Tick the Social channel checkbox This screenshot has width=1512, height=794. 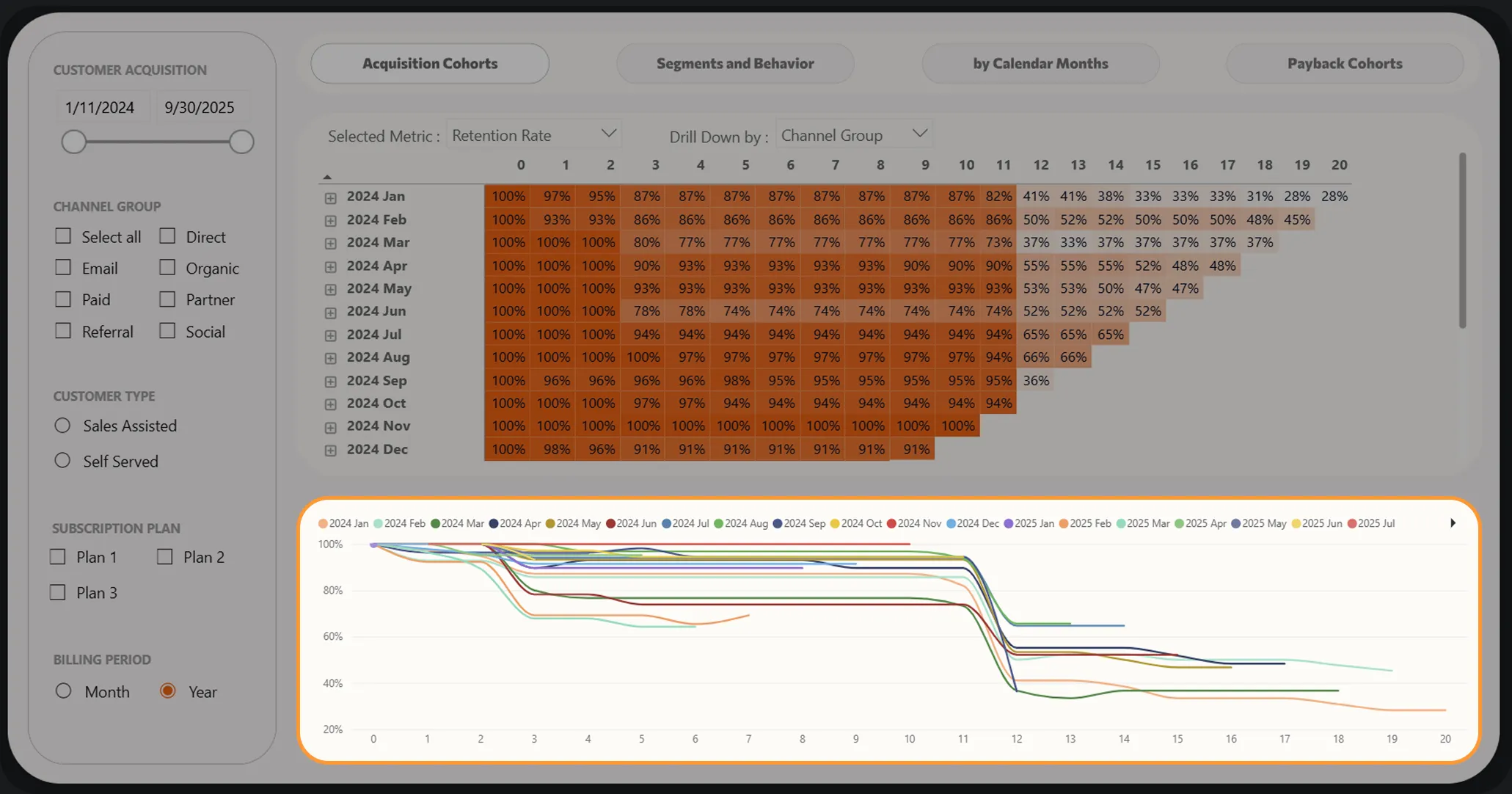tap(167, 330)
